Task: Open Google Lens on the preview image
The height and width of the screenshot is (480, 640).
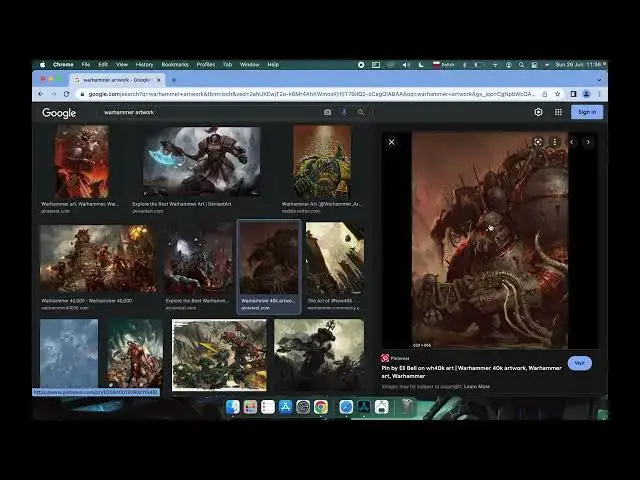Action: [x=538, y=142]
